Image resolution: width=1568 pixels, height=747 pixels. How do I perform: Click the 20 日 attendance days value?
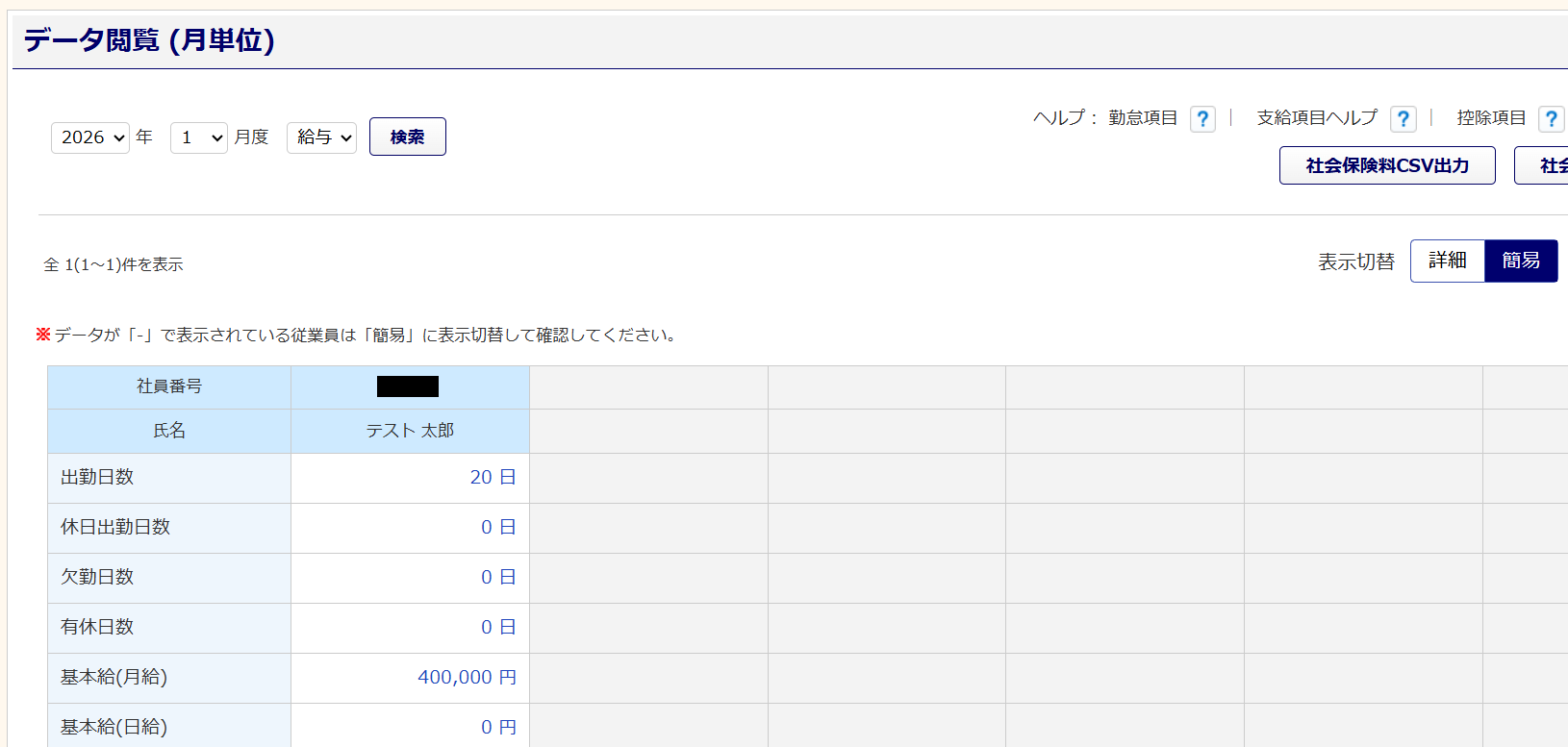coord(493,478)
